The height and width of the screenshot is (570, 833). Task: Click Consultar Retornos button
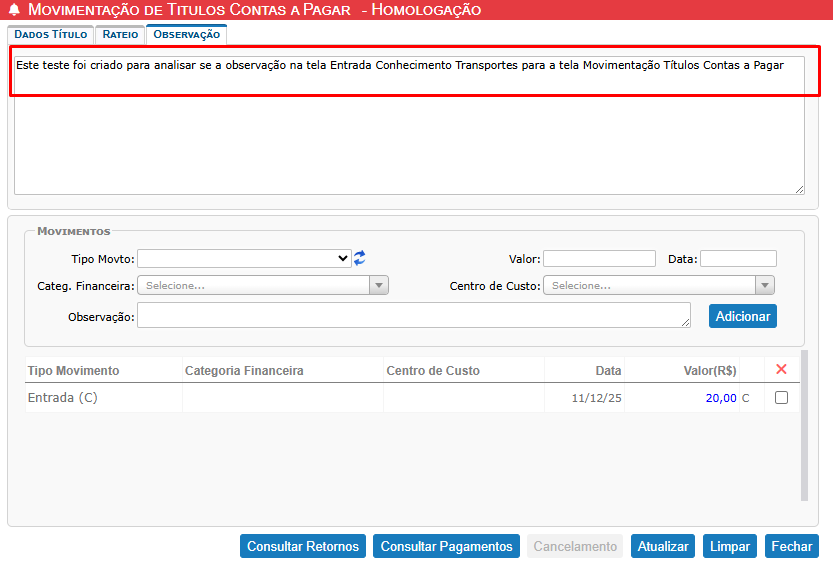tap(303, 546)
